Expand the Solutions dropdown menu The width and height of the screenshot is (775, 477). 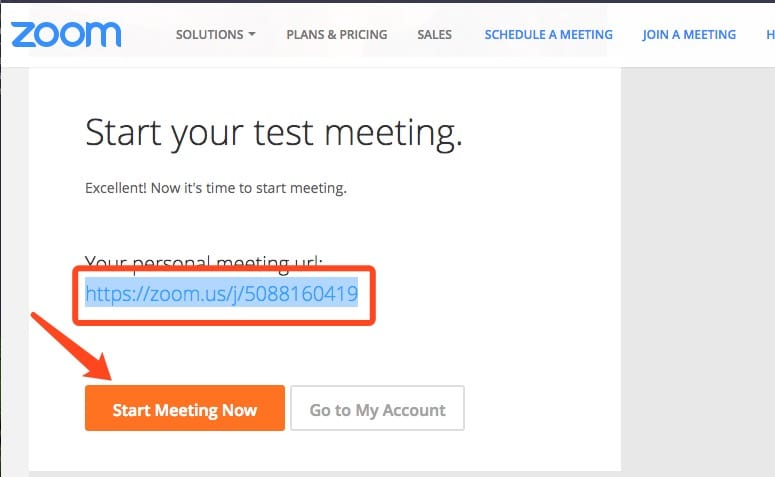[209, 34]
